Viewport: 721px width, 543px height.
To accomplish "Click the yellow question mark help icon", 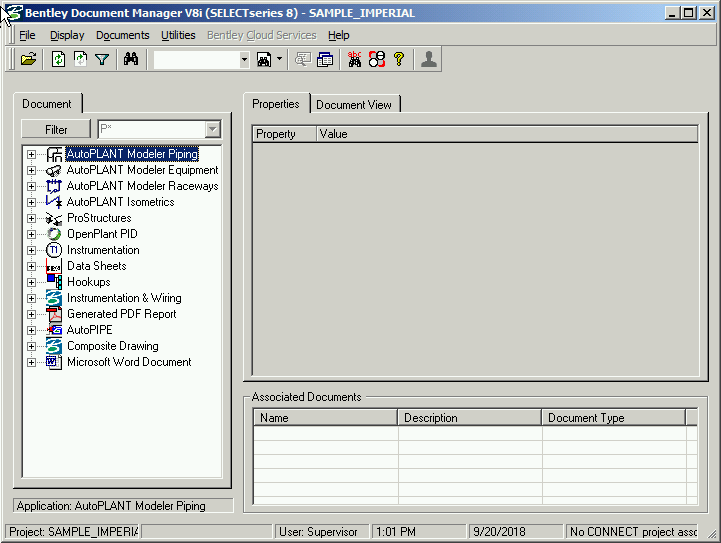I will pyautogui.click(x=399, y=59).
